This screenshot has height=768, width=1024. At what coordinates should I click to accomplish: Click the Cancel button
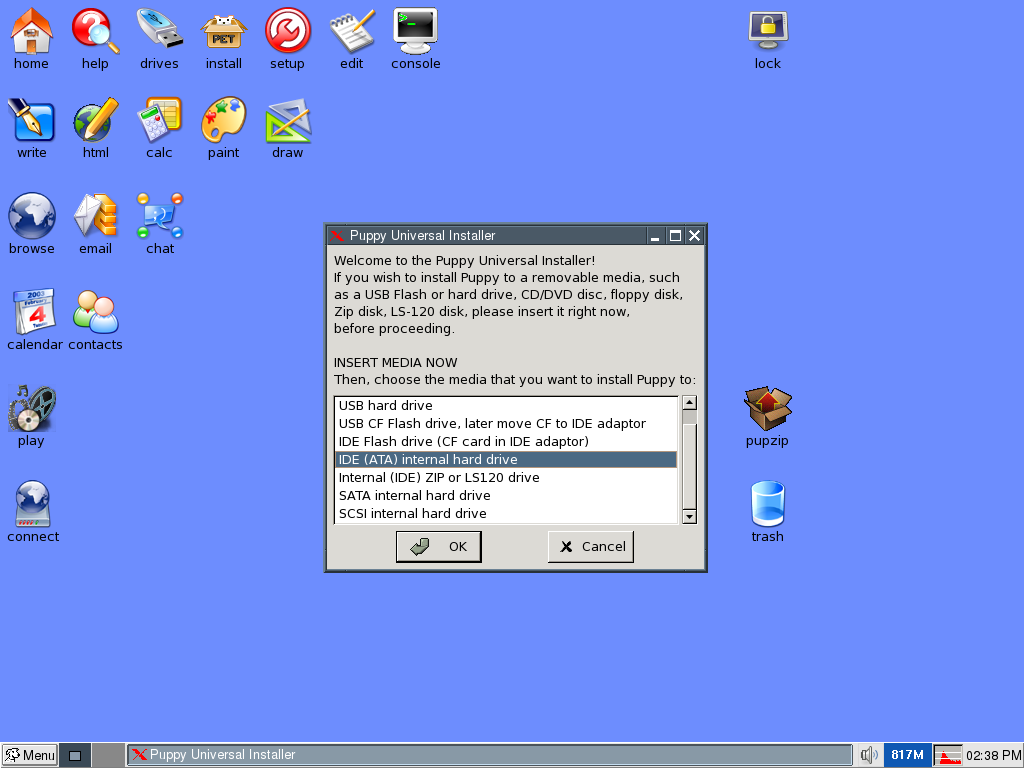point(590,547)
